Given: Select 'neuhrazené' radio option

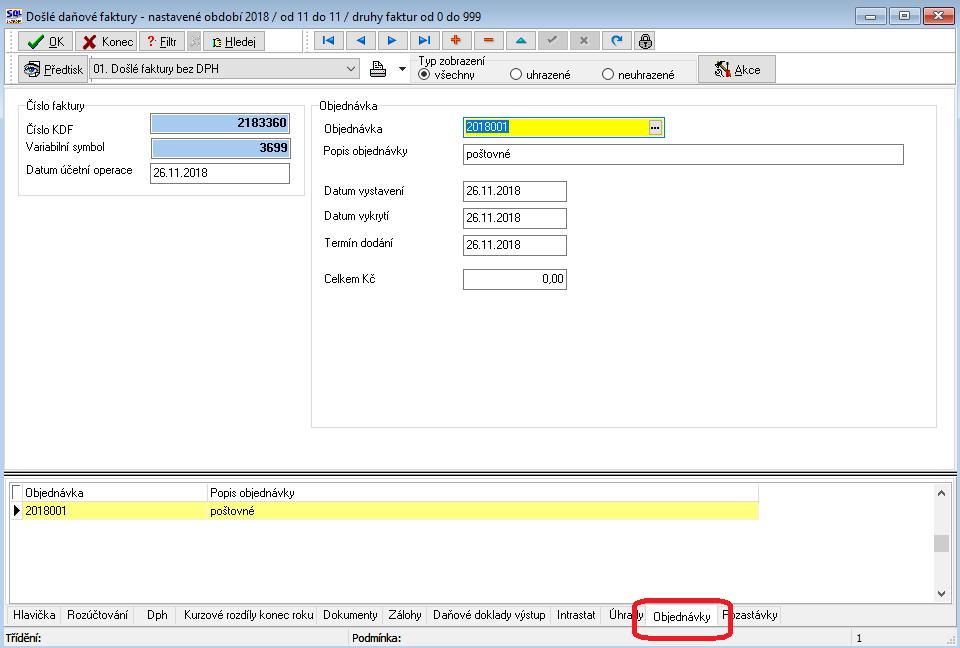Looking at the screenshot, I should coord(607,75).
